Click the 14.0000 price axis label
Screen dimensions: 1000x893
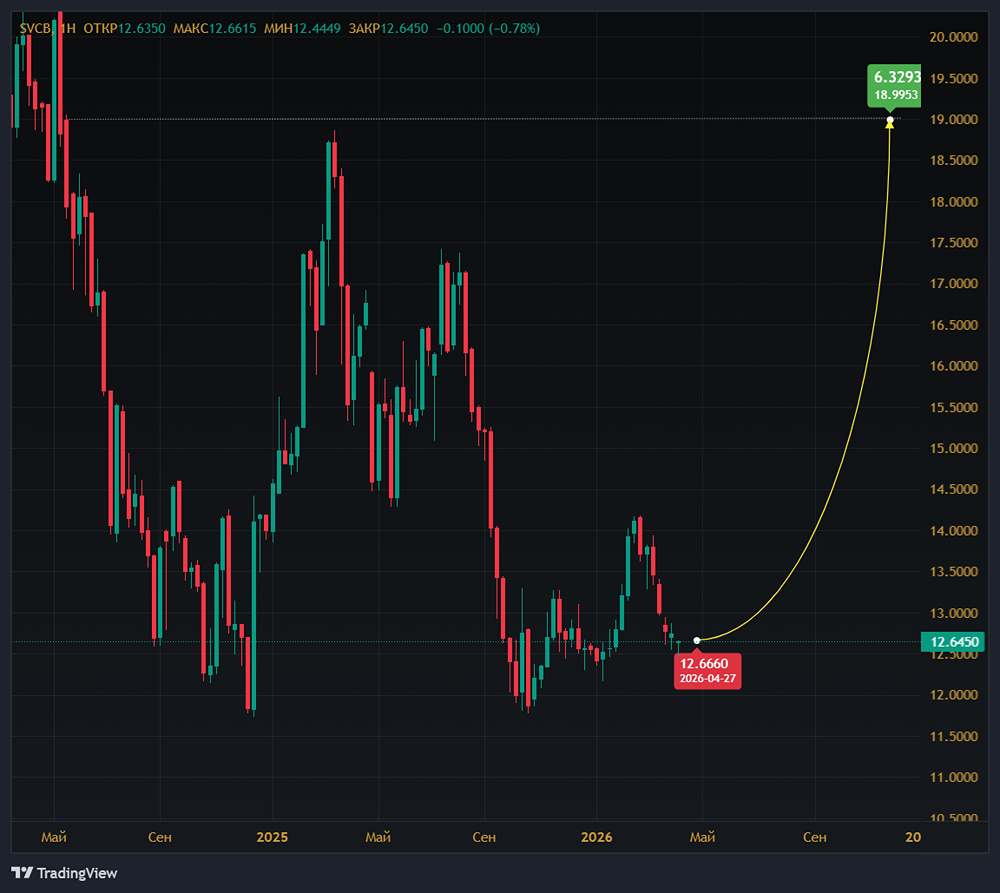pos(953,530)
